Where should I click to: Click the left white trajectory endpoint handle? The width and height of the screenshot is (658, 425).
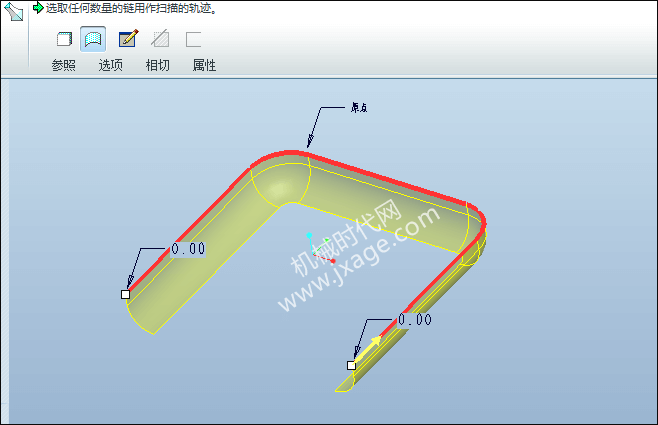point(125,295)
